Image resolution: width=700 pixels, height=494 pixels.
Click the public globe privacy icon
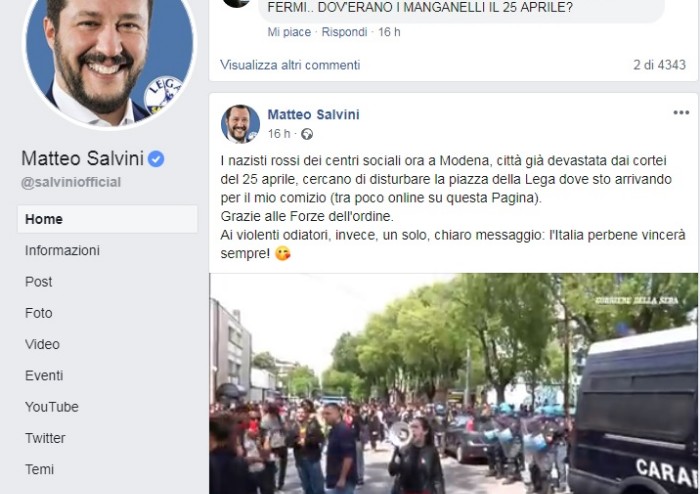(x=307, y=134)
